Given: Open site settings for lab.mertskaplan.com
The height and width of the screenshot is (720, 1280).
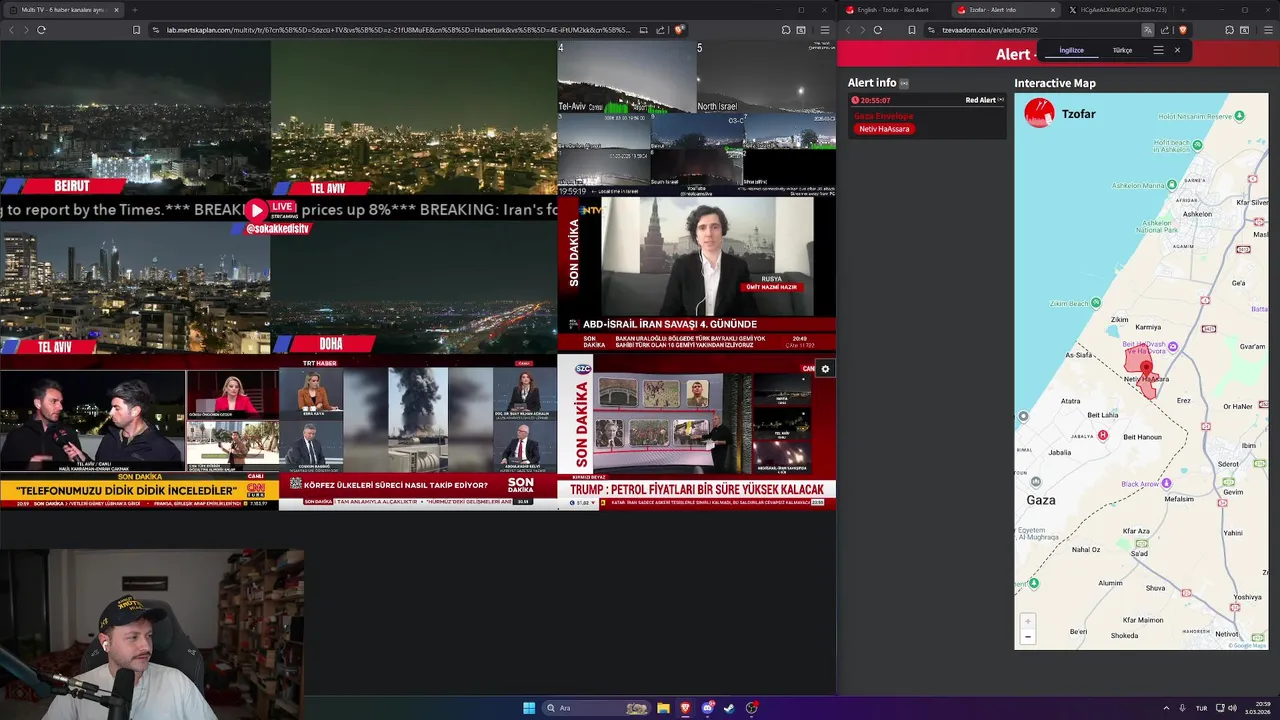Looking at the screenshot, I should tap(156, 30).
